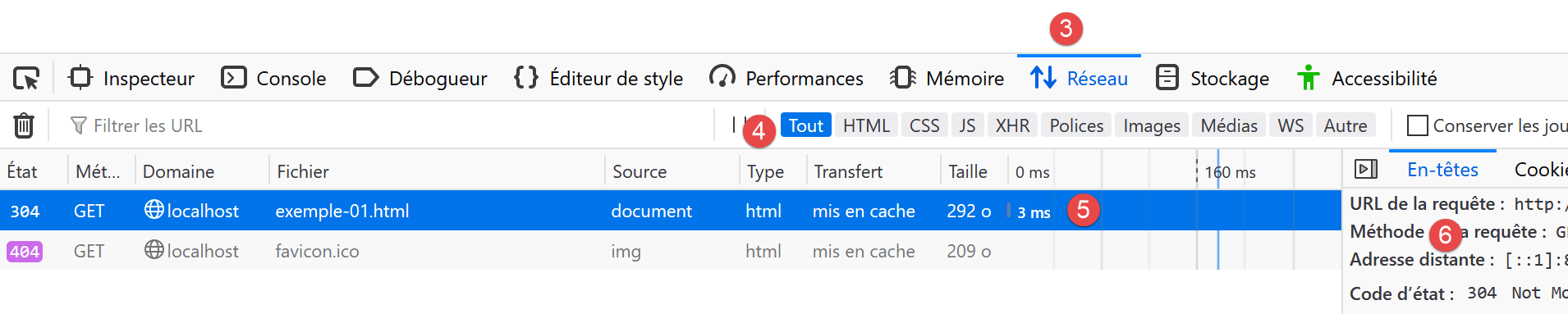Click the 304 status badge
This screenshot has width=1568, height=314.
(x=25, y=212)
